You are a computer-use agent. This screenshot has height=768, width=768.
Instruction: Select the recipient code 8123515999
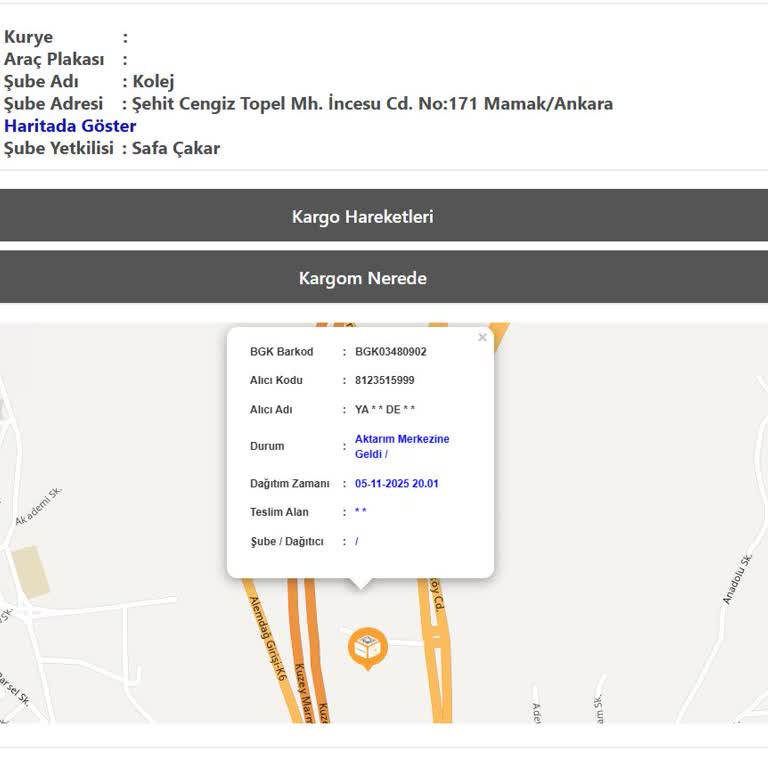pyautogui.click(x=384, y=380)
